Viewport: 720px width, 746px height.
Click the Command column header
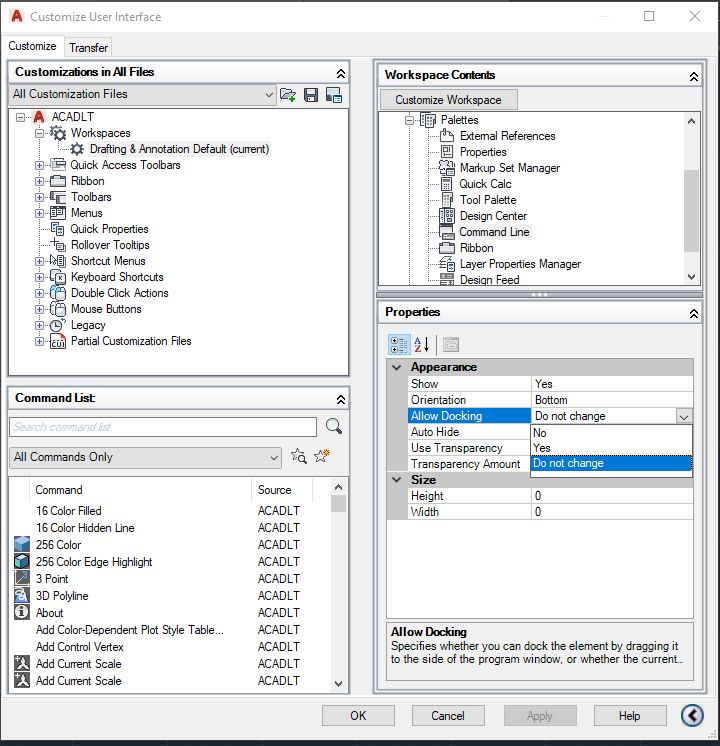140,490
